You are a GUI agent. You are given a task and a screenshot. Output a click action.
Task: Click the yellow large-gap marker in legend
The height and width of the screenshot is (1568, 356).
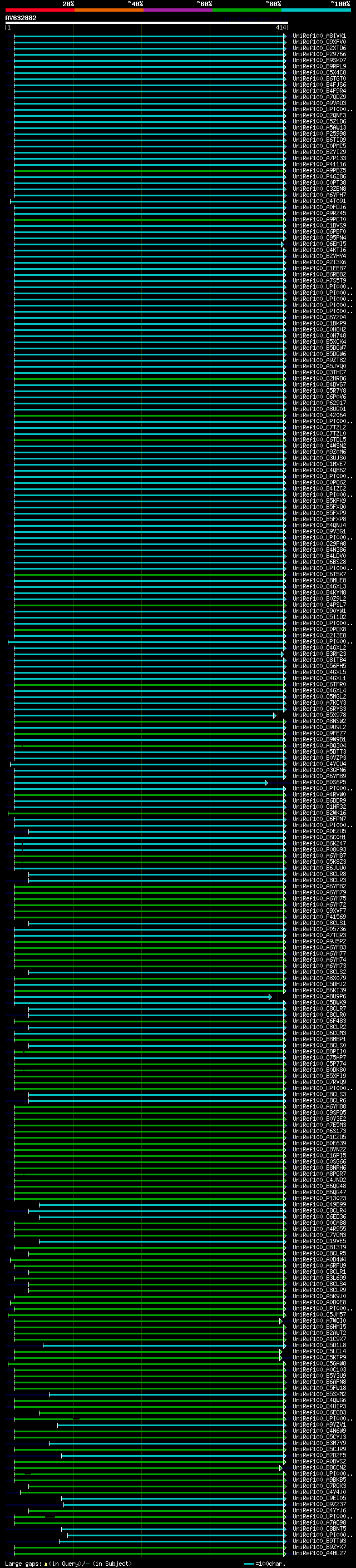tap(46, 1563)
